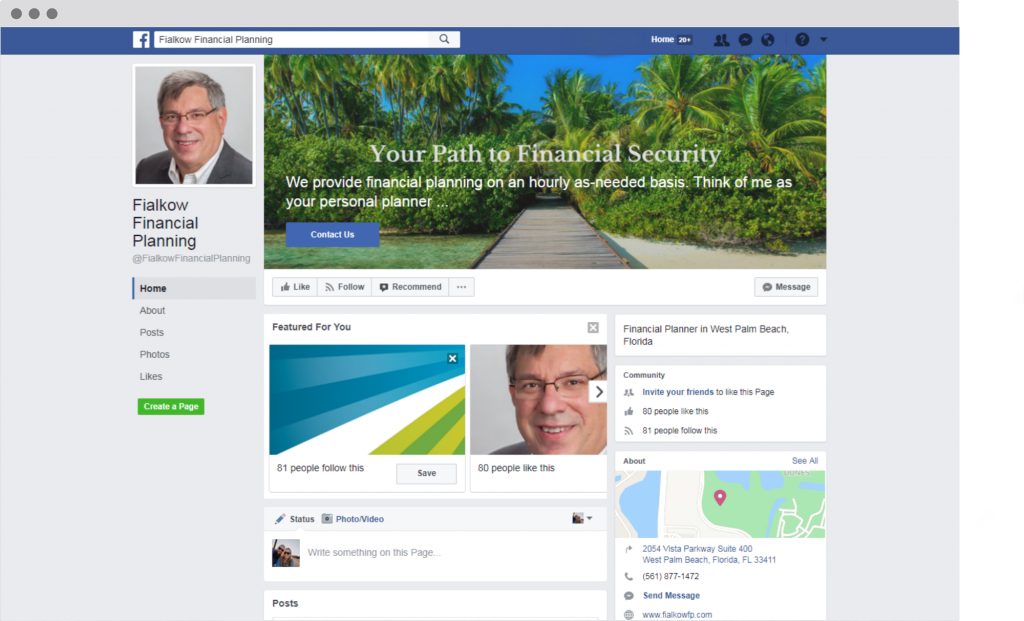This screenshot has width=1024, height=621.
Task: Switch to the Photo/Video tab
Action: (x=353, y=519)
